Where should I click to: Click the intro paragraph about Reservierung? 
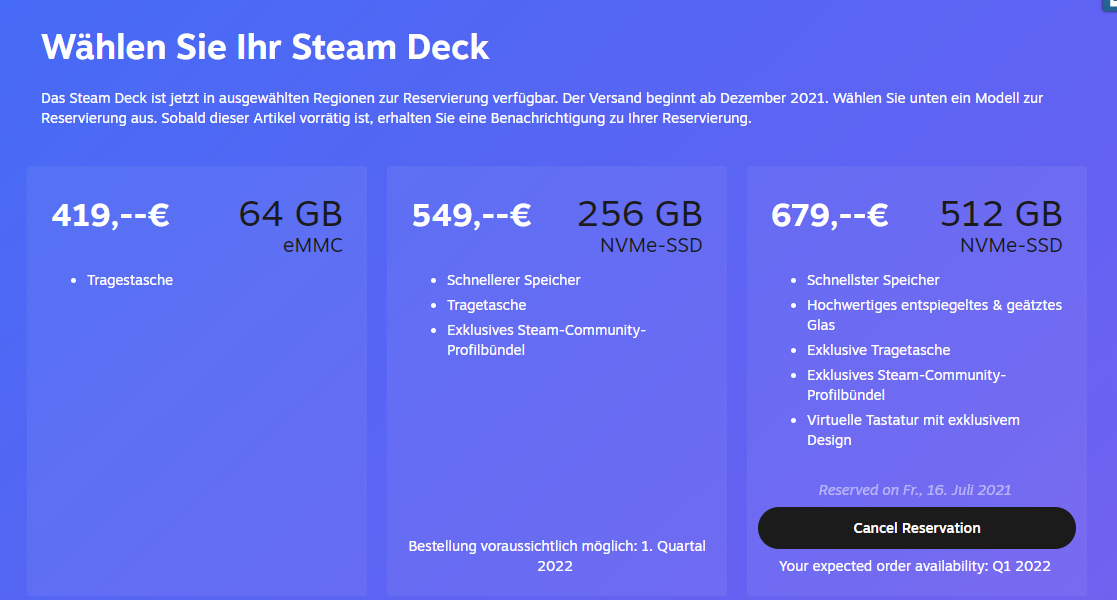(x=542, y=108)
